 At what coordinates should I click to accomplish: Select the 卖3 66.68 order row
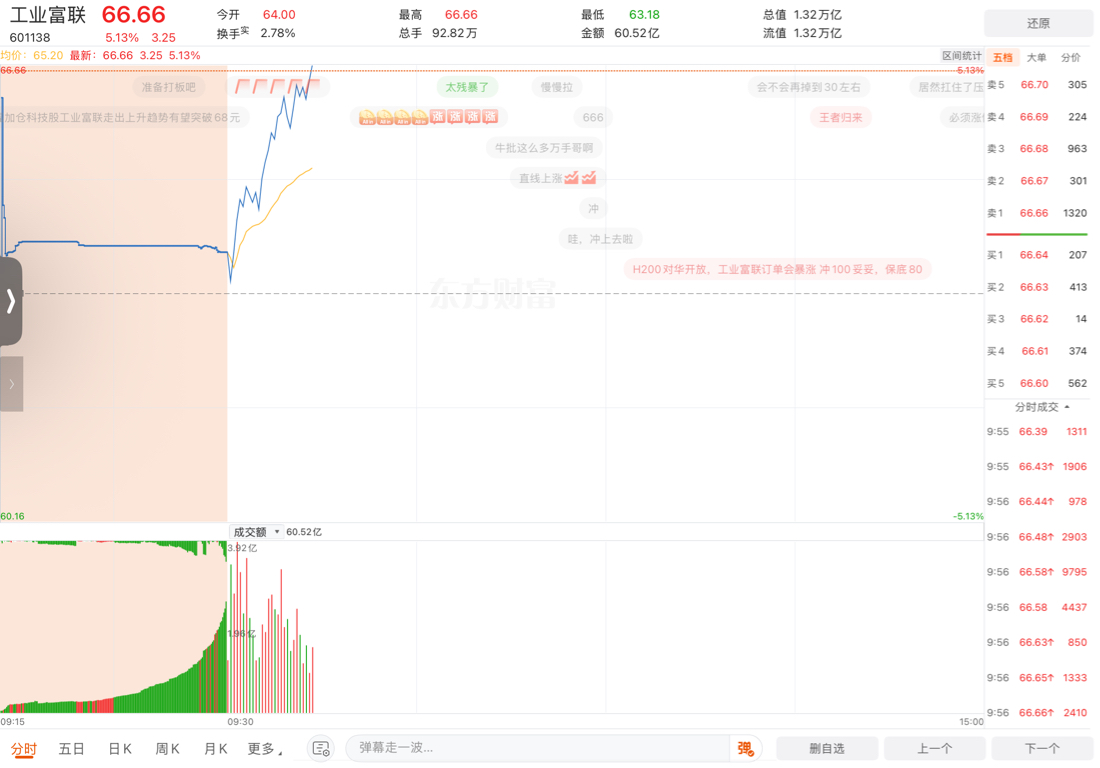pyautogui.click(x=1037, y=149)
